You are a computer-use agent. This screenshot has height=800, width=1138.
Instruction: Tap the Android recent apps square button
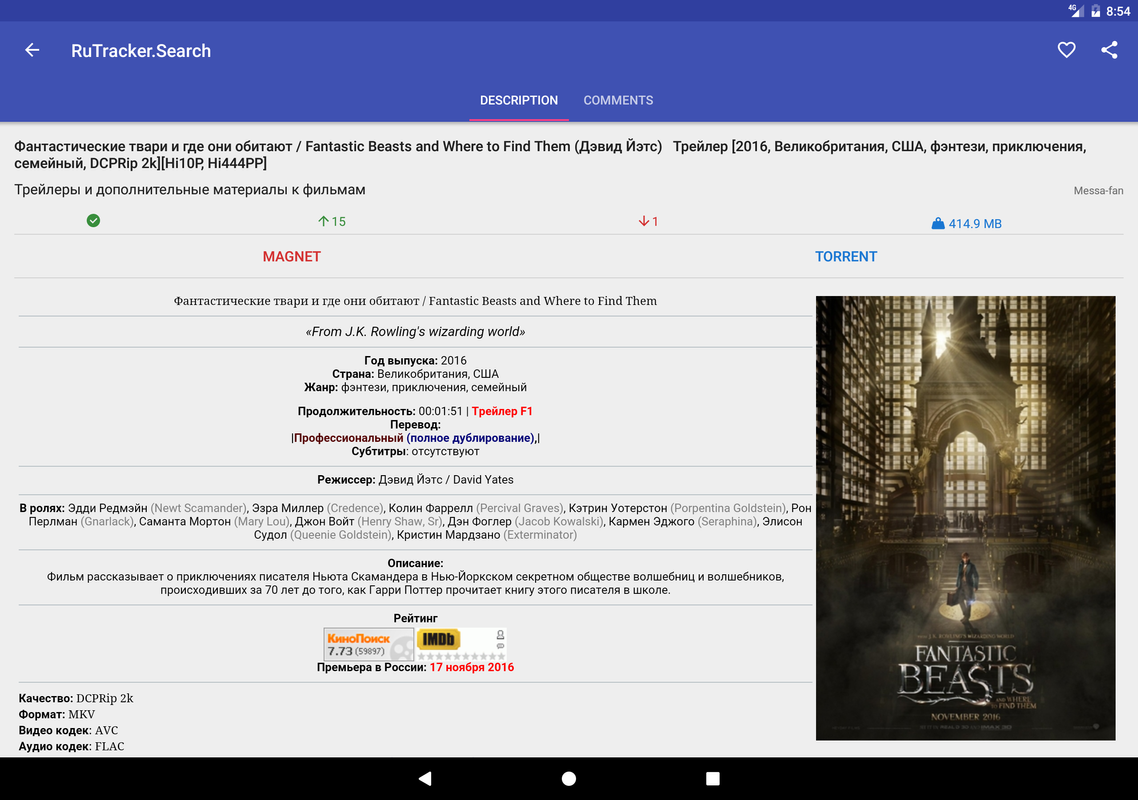(713, 778)
